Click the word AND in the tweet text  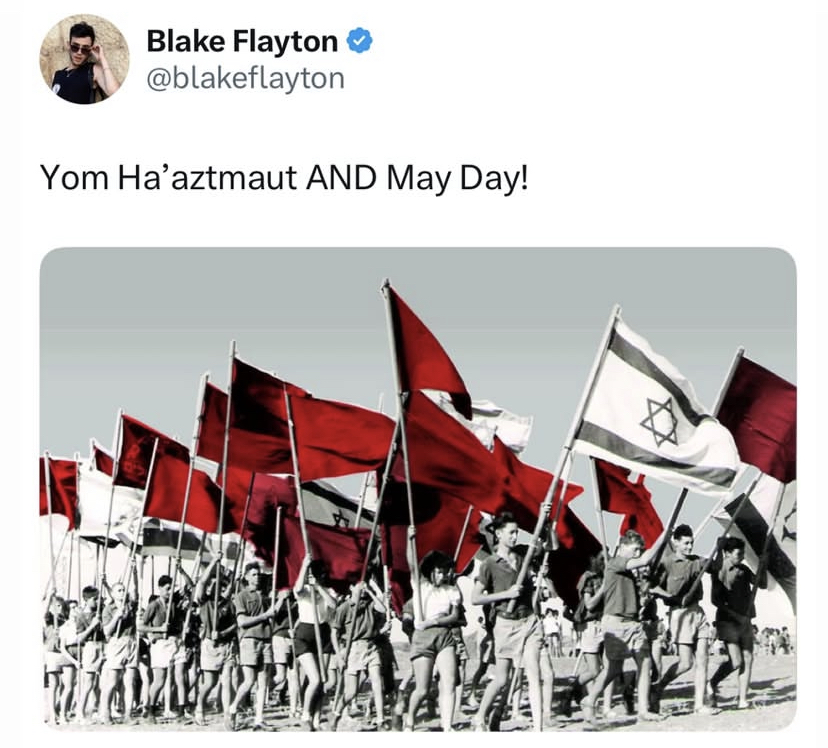click(x=341, y=177)
